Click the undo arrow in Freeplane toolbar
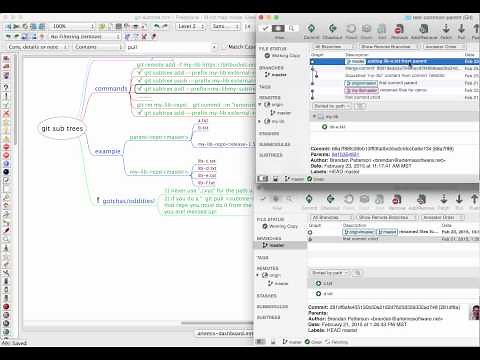The width and height of the screenshot is (480, 360). click(x=157, y=26)
